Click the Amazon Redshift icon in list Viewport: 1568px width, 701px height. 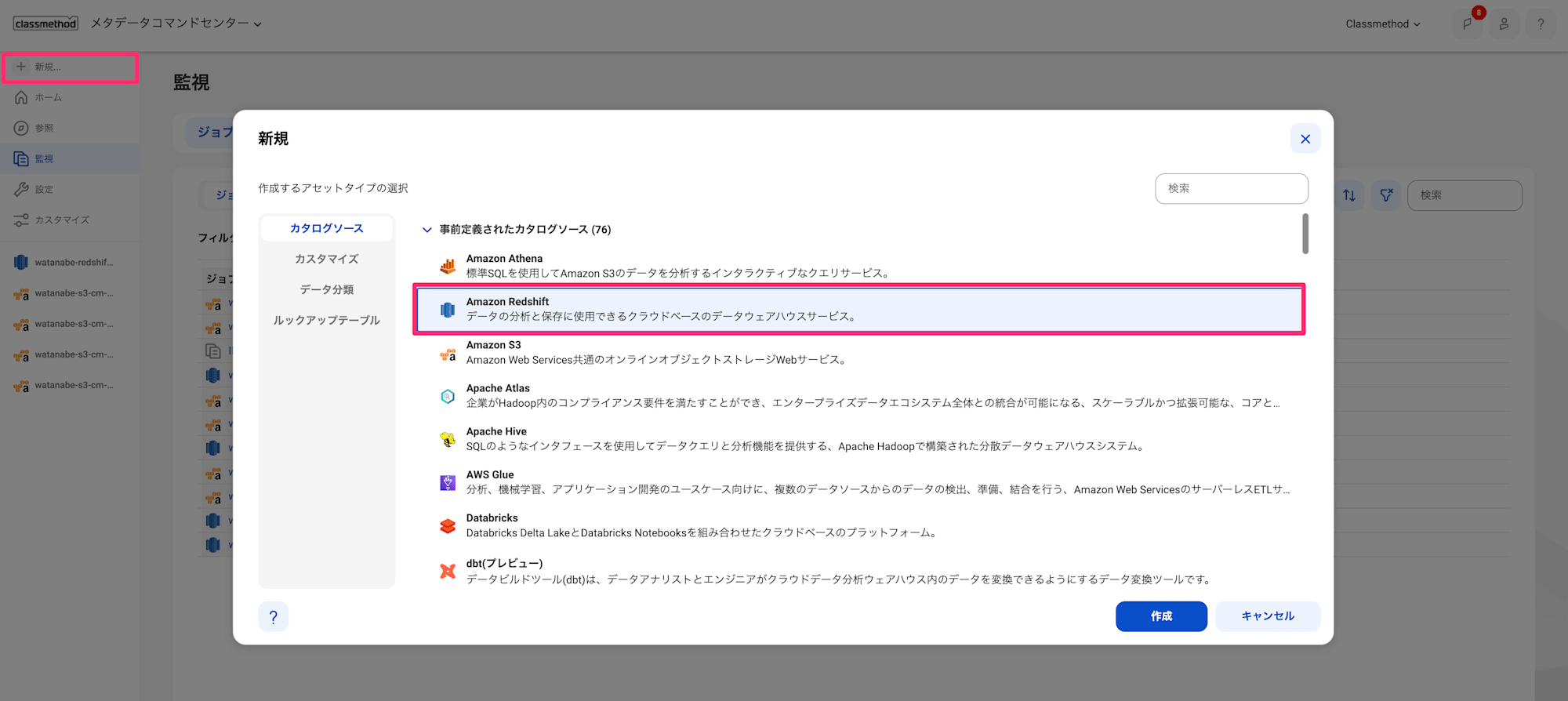click(448, 310)
